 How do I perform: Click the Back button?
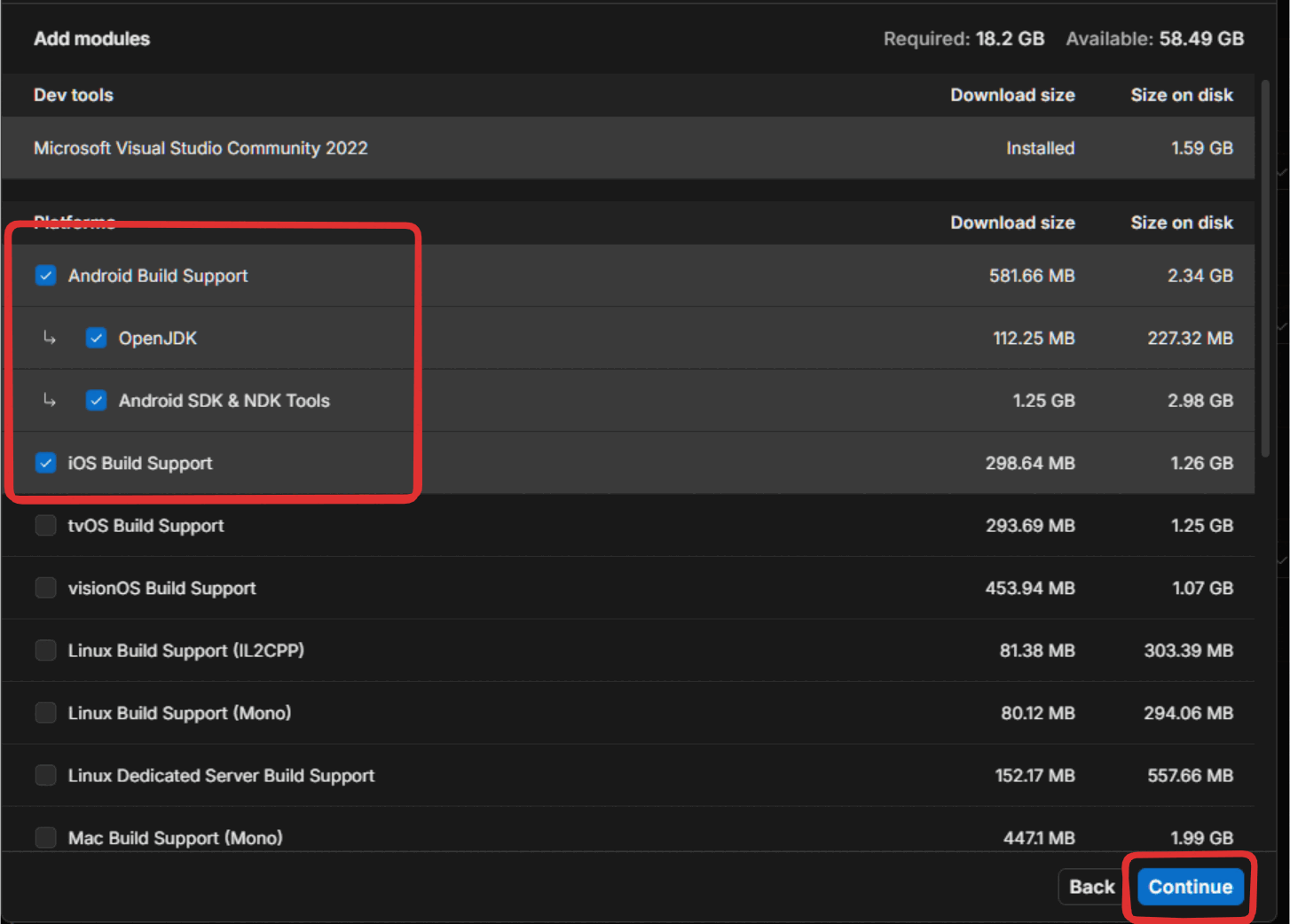(x=1094, y=886)
